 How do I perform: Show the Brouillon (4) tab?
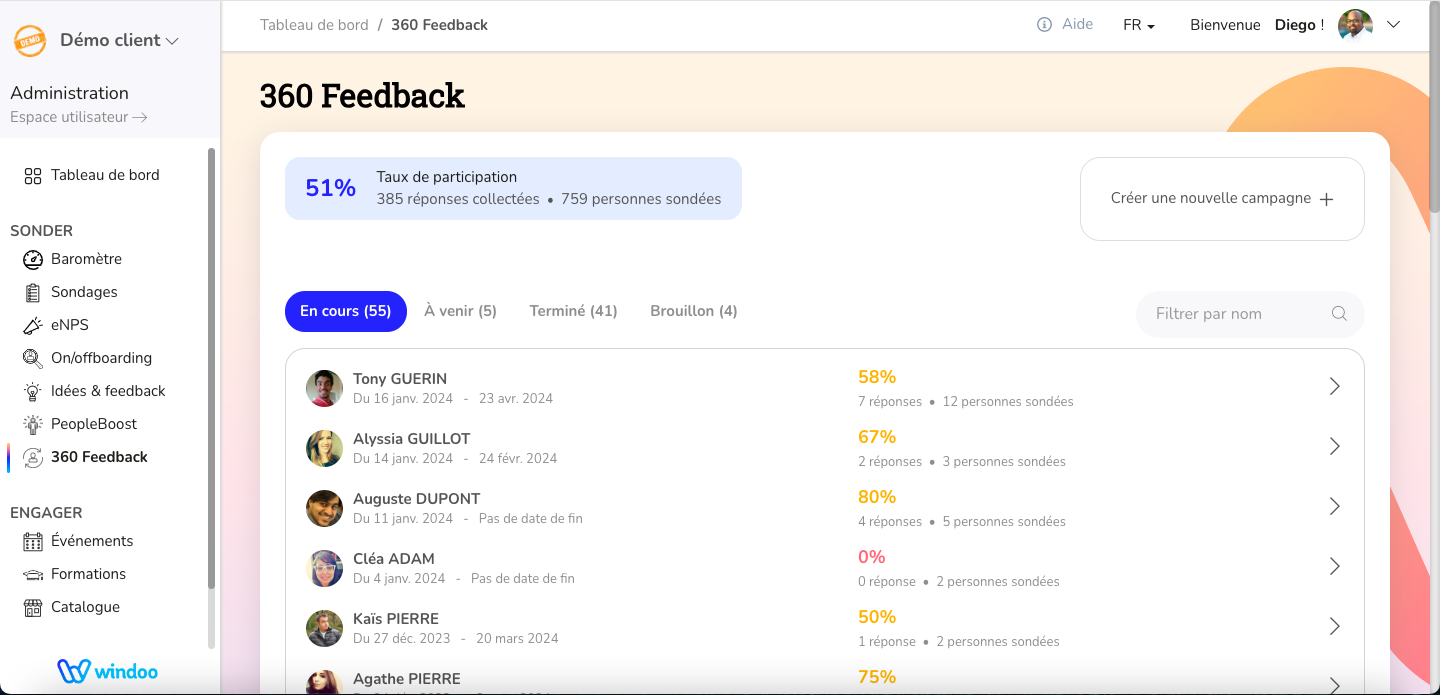click(x=693, y=311)
